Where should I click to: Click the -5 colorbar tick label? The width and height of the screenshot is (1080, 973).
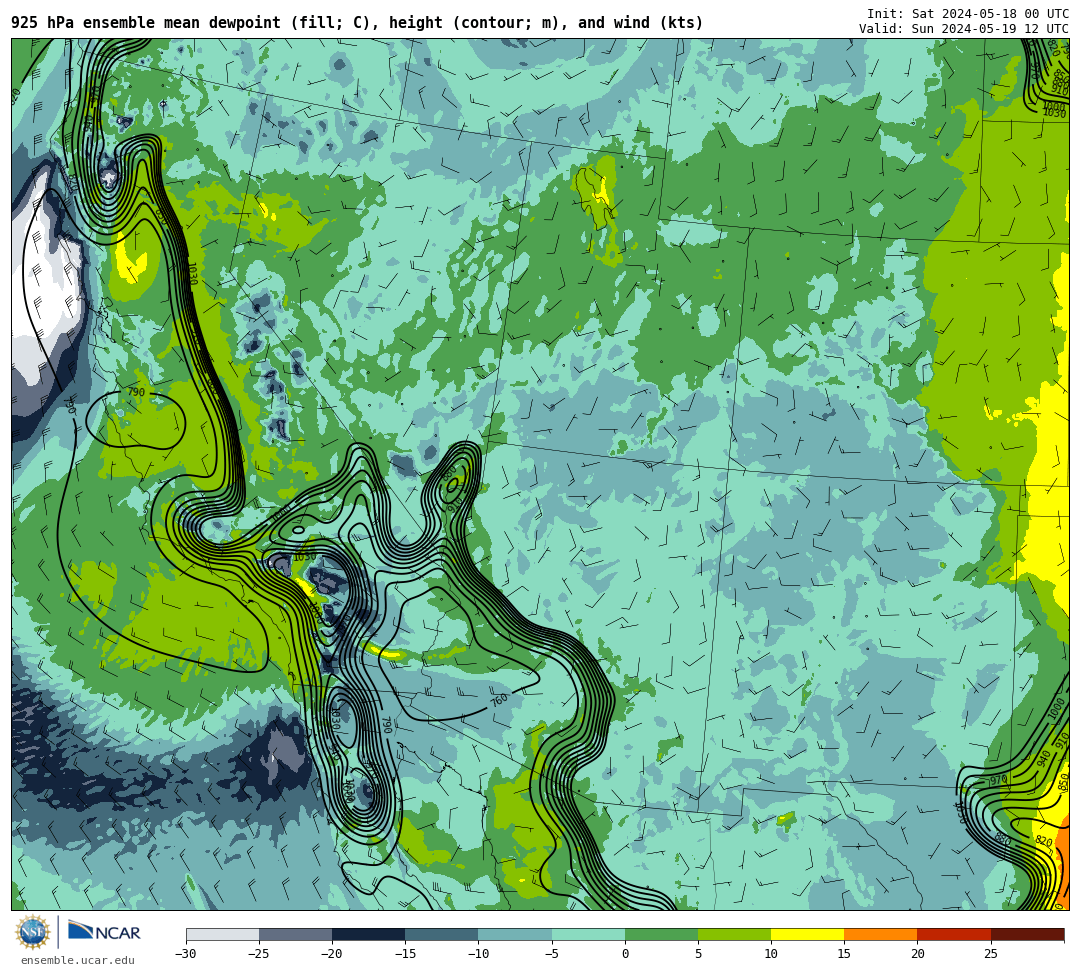click(x=552, y=954)
